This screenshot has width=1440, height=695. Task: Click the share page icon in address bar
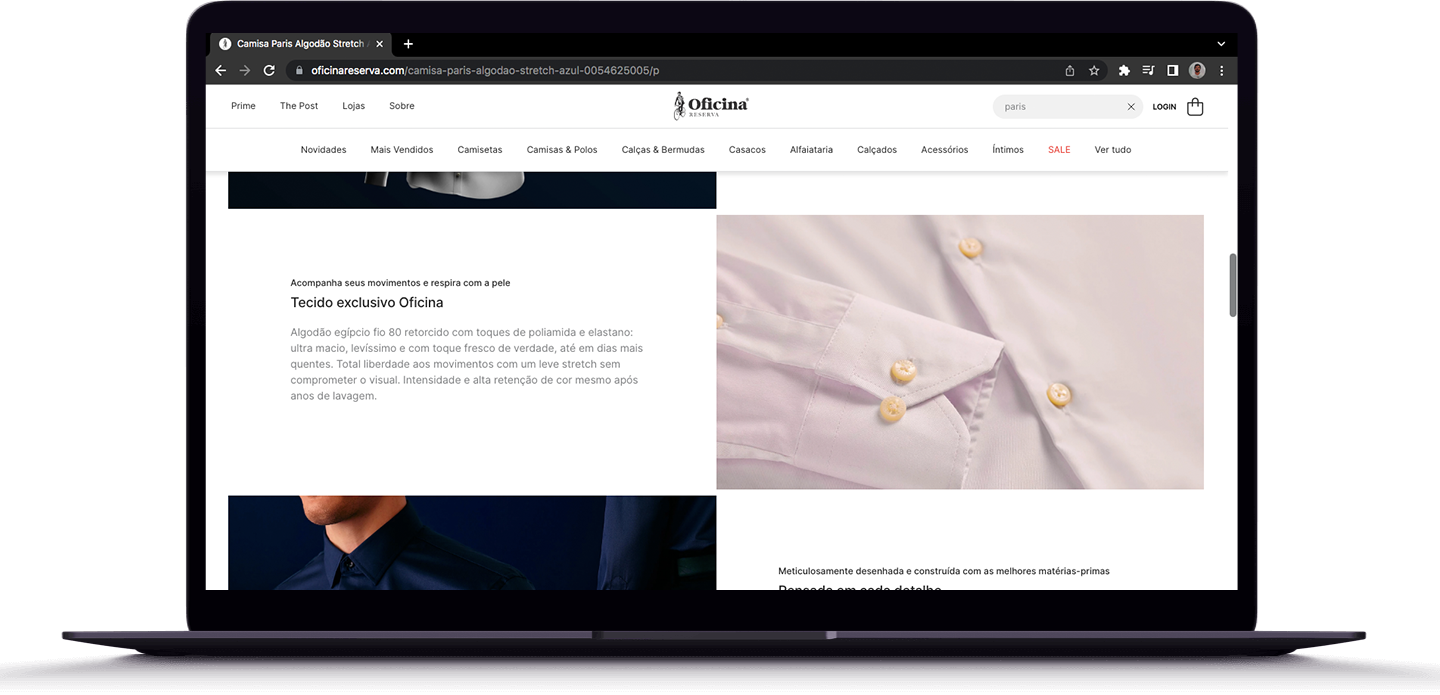(1070, 71)
